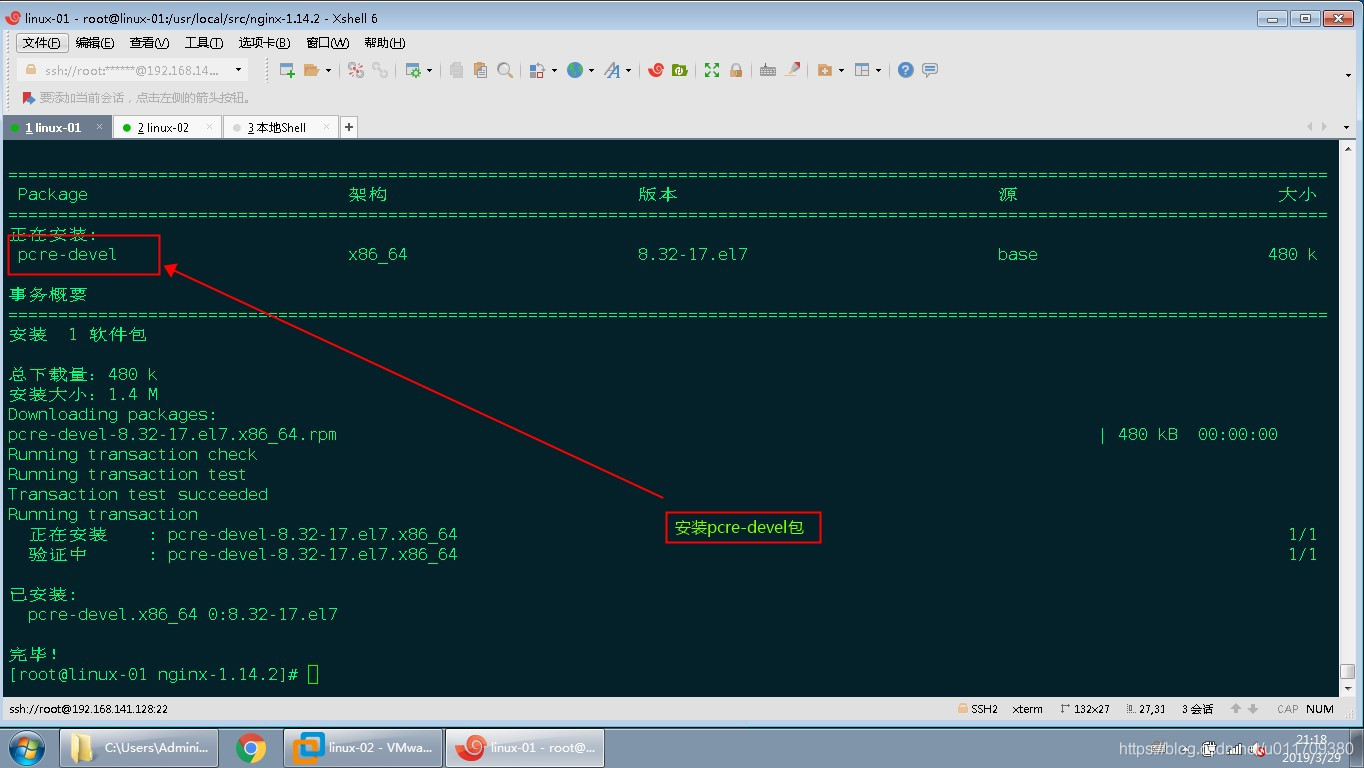The width and height of the screenshot is (1364, 768).
Task: Toggle the full screen arrows icon
Action: click(712, 70)
